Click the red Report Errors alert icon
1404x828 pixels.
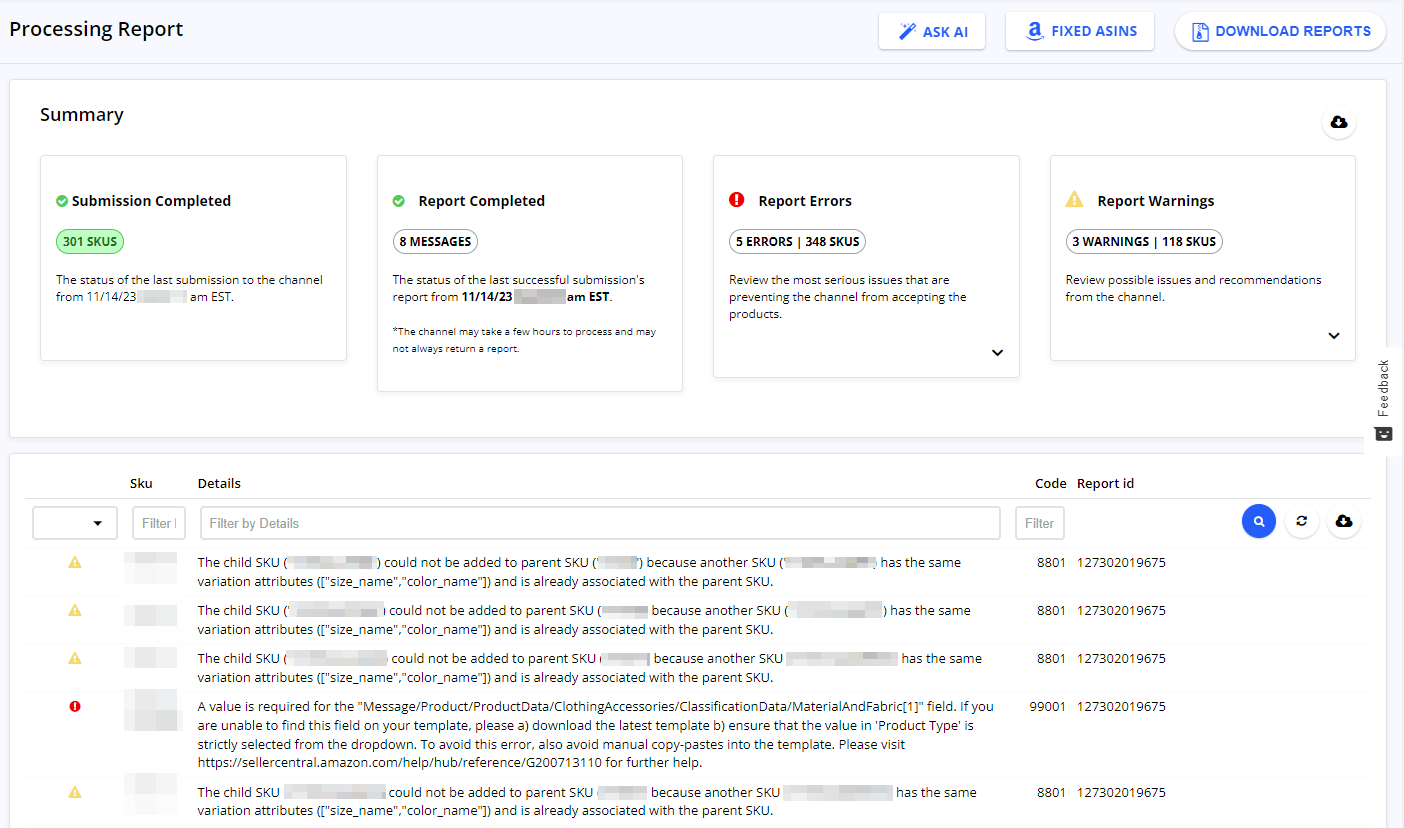(x=737, y=200)
